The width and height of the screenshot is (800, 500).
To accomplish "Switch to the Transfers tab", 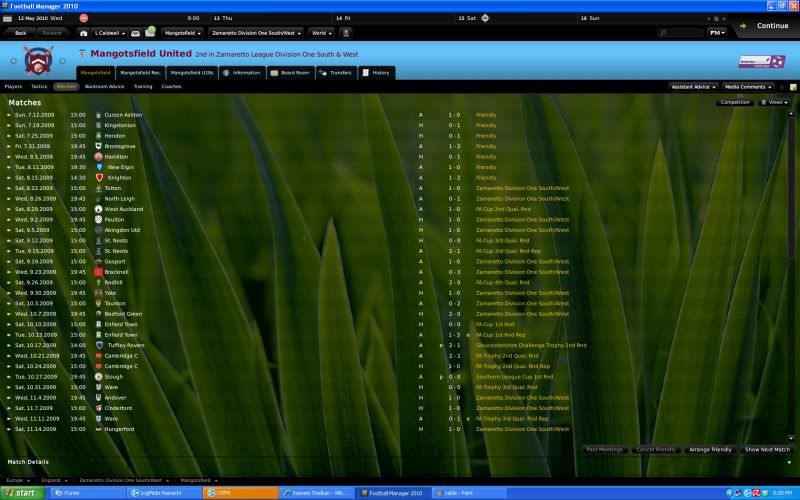I will coord(335,73).
